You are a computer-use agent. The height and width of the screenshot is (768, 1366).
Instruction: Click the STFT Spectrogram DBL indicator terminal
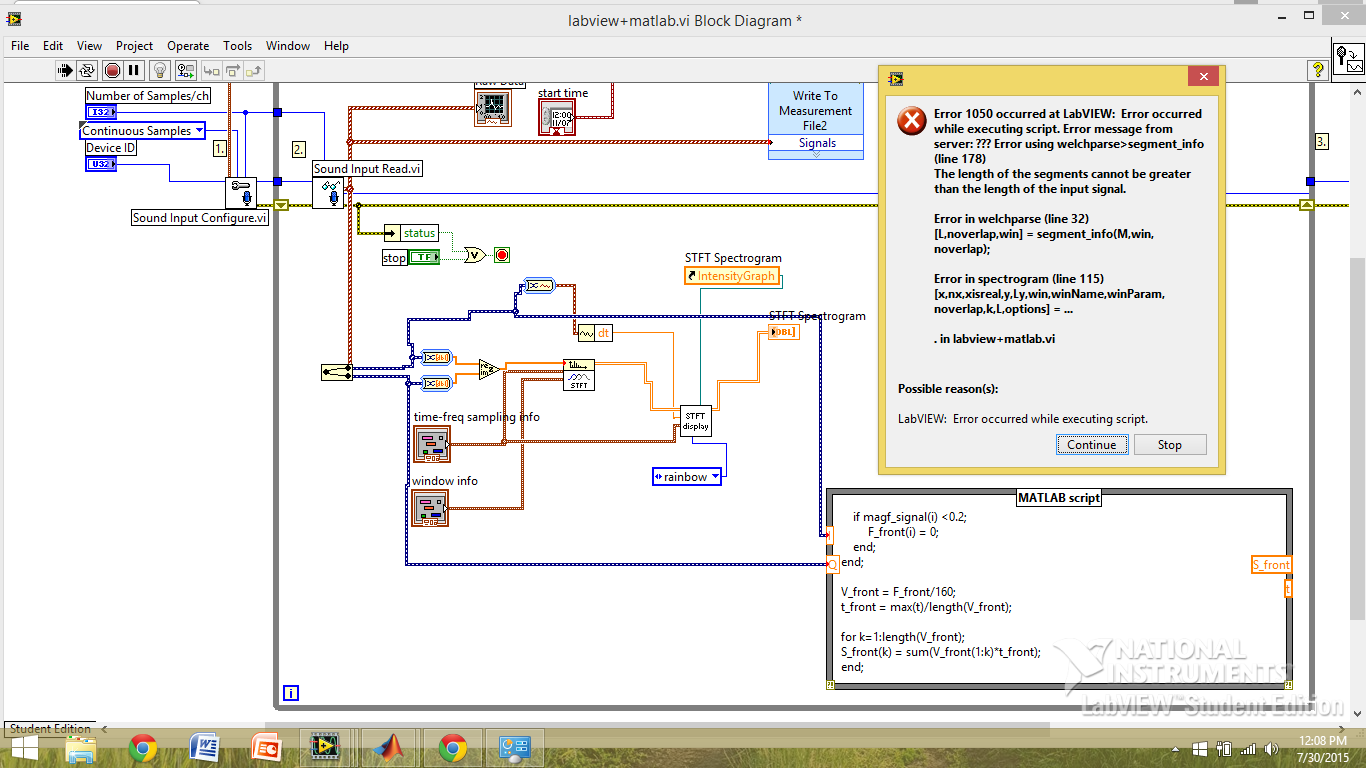point(783,332)
